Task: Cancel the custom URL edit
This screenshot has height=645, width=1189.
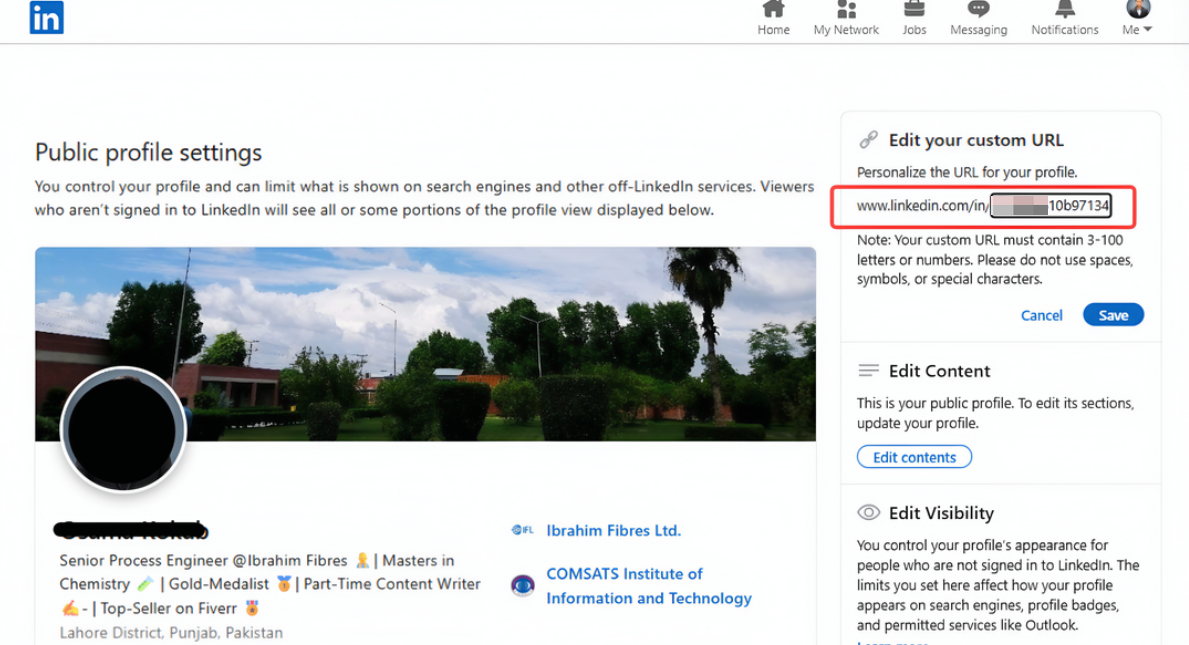Action: 1041,315
